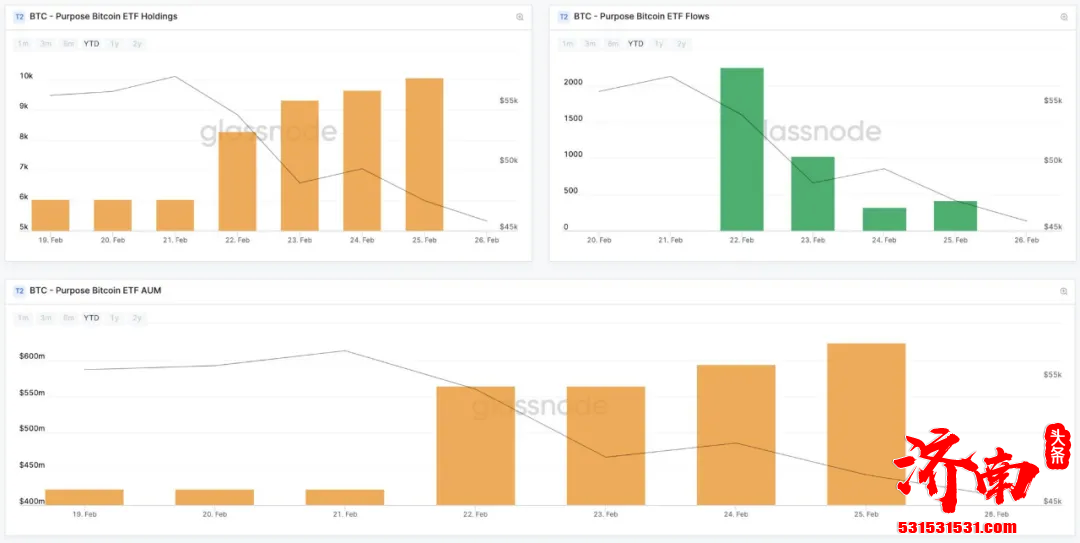Choose the 2y range on ETF AUM chart

tap(137, 318)
